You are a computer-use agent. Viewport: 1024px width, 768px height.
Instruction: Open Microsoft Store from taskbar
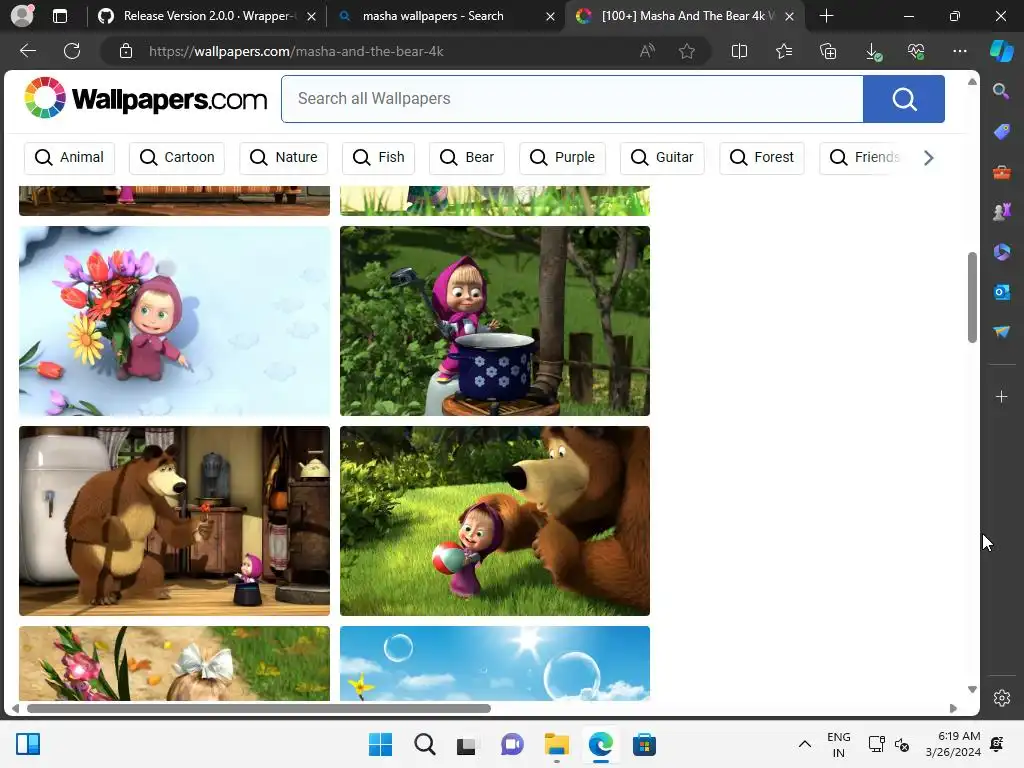[644, 744]
